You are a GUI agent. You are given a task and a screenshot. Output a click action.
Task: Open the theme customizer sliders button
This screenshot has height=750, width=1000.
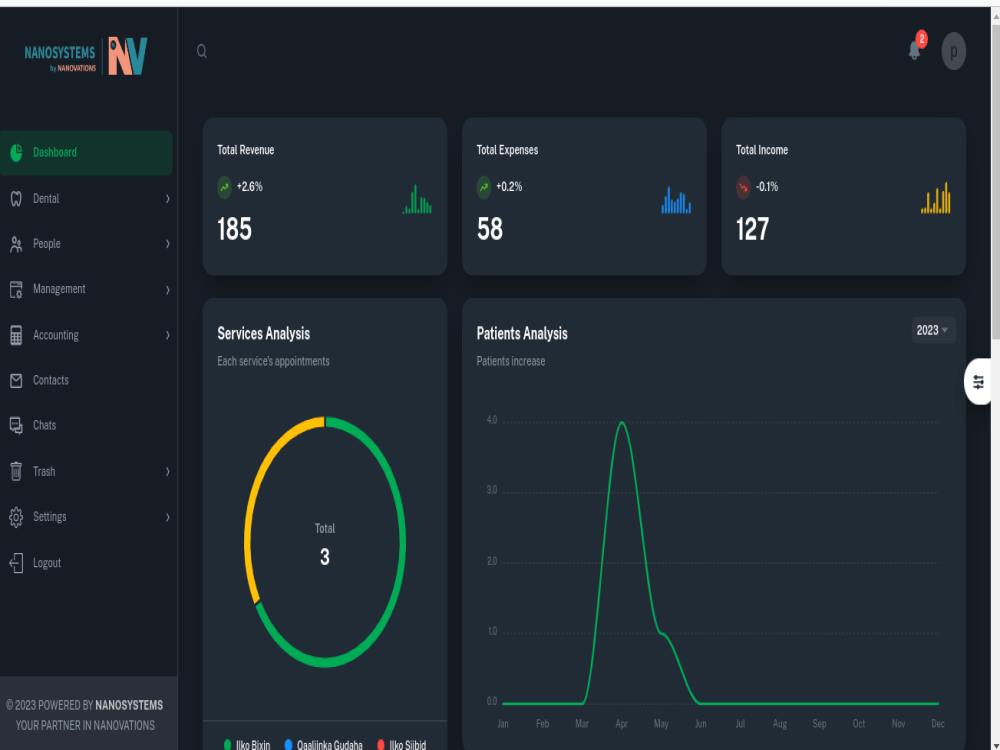click(978, 382)
